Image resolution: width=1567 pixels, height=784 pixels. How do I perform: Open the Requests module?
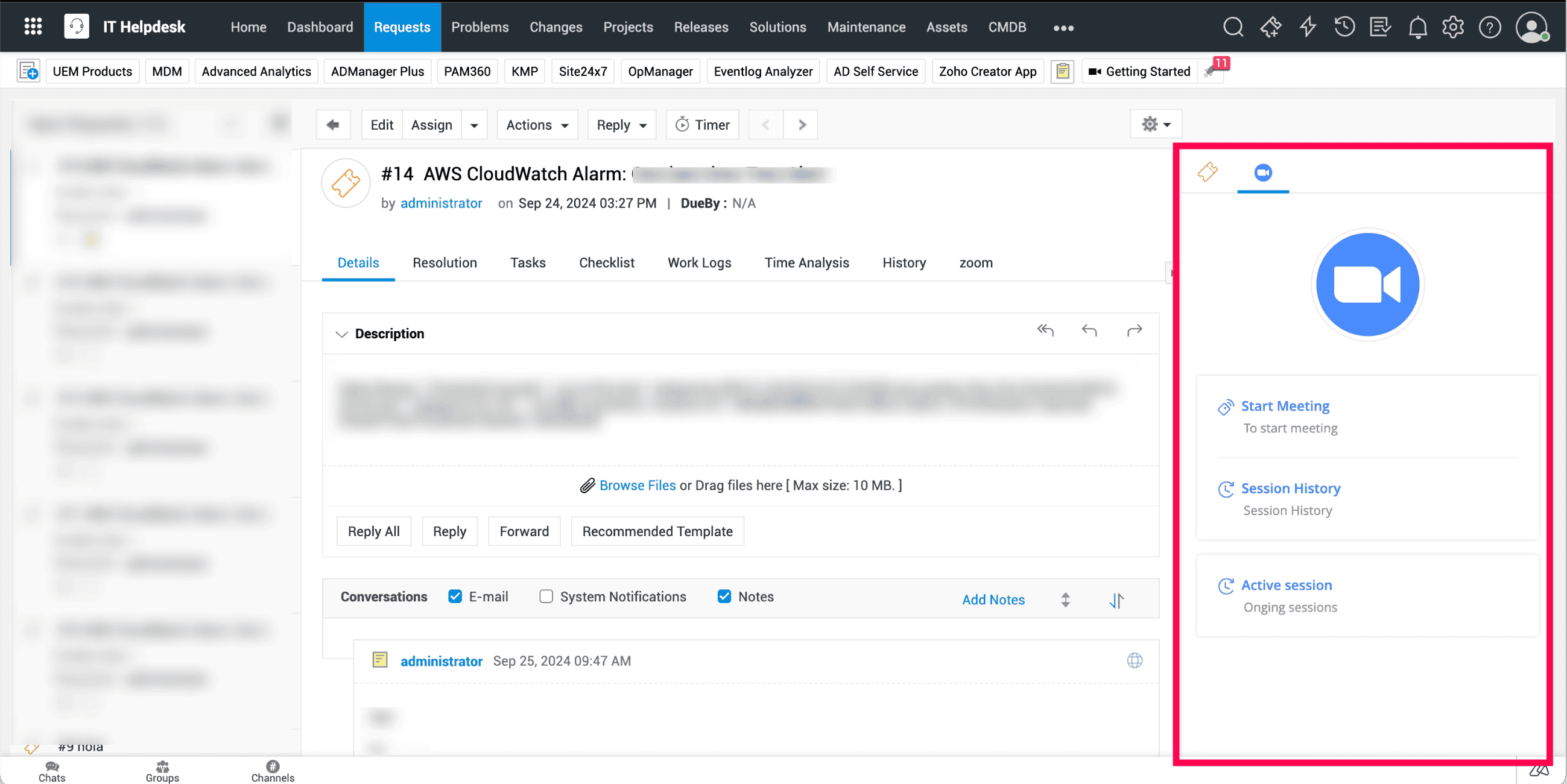(402, 27)
